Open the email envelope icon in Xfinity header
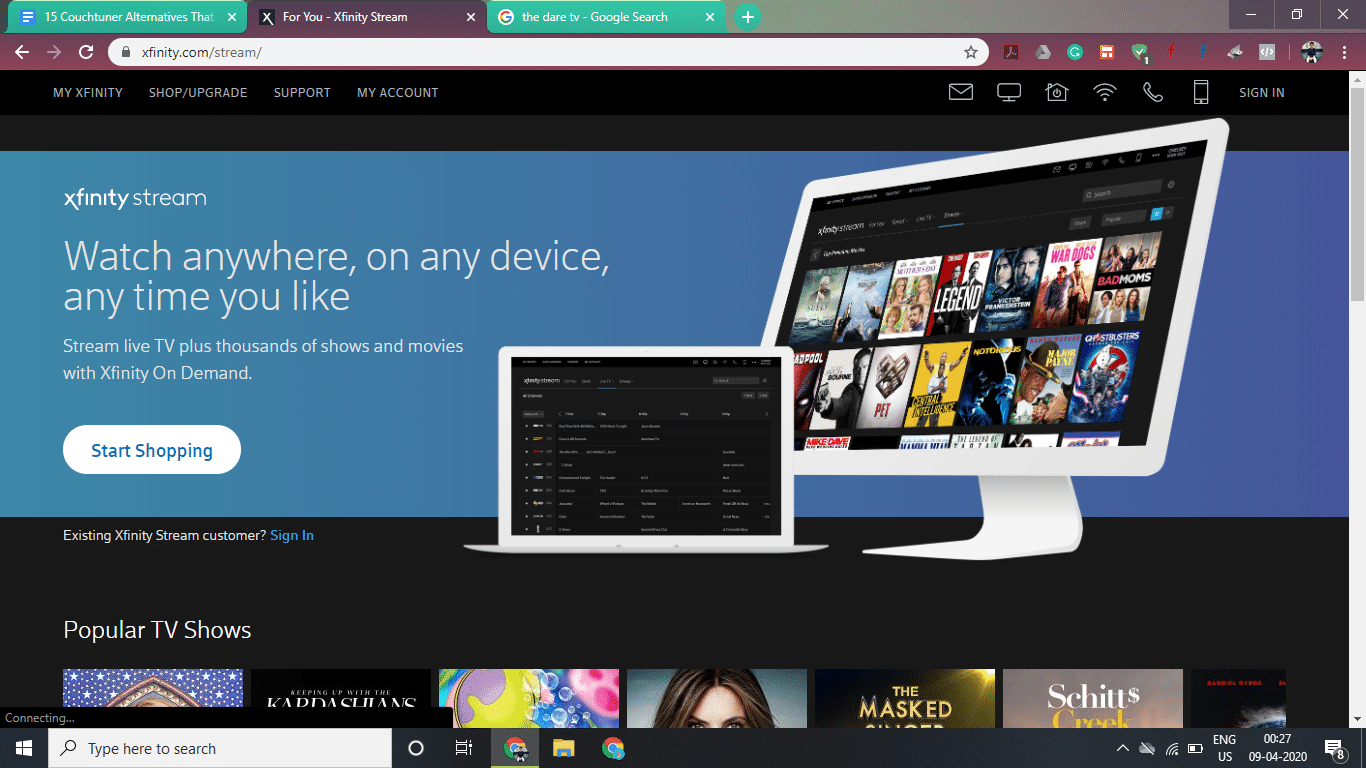Viewport: 1366px width, 768px height. pos(960,92)
